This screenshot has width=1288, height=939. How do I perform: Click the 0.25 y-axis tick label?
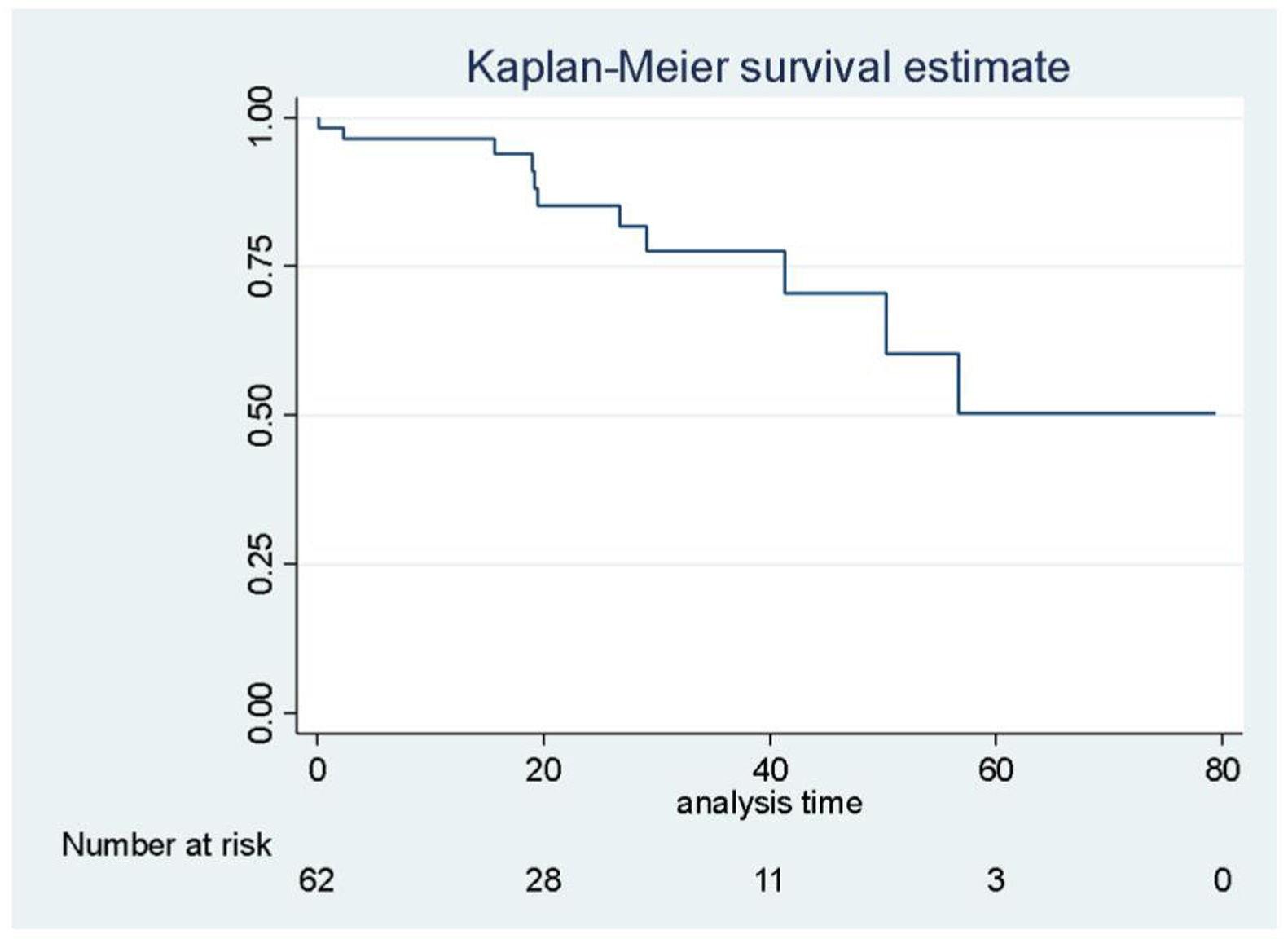[262, 564]
